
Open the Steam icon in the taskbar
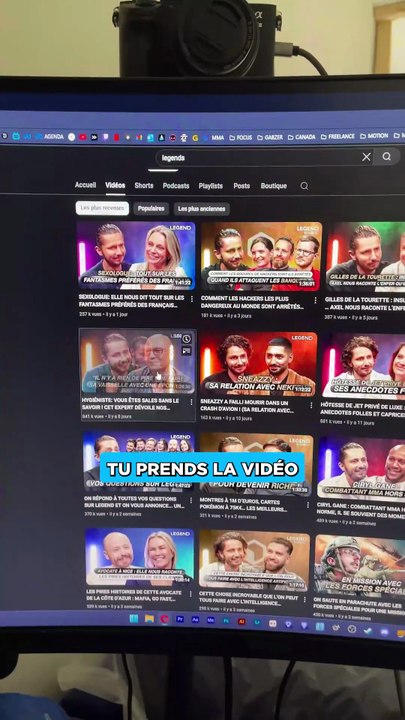[x=367, y=630]
